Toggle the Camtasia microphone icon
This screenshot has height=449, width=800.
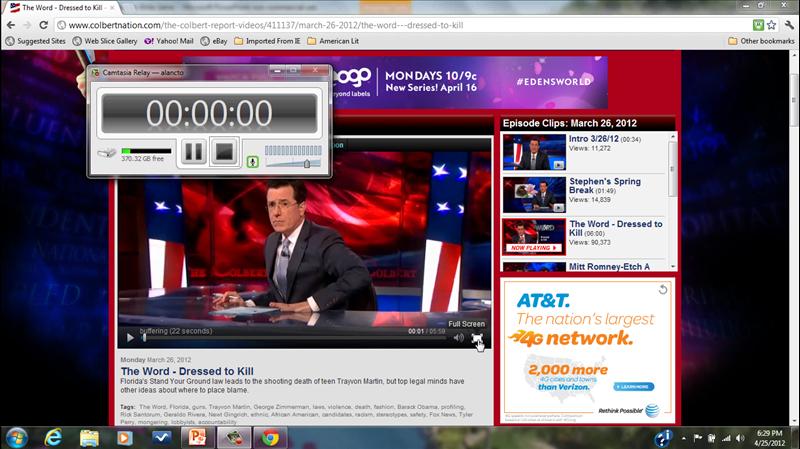pyautogui.click(x=252, y=162)
